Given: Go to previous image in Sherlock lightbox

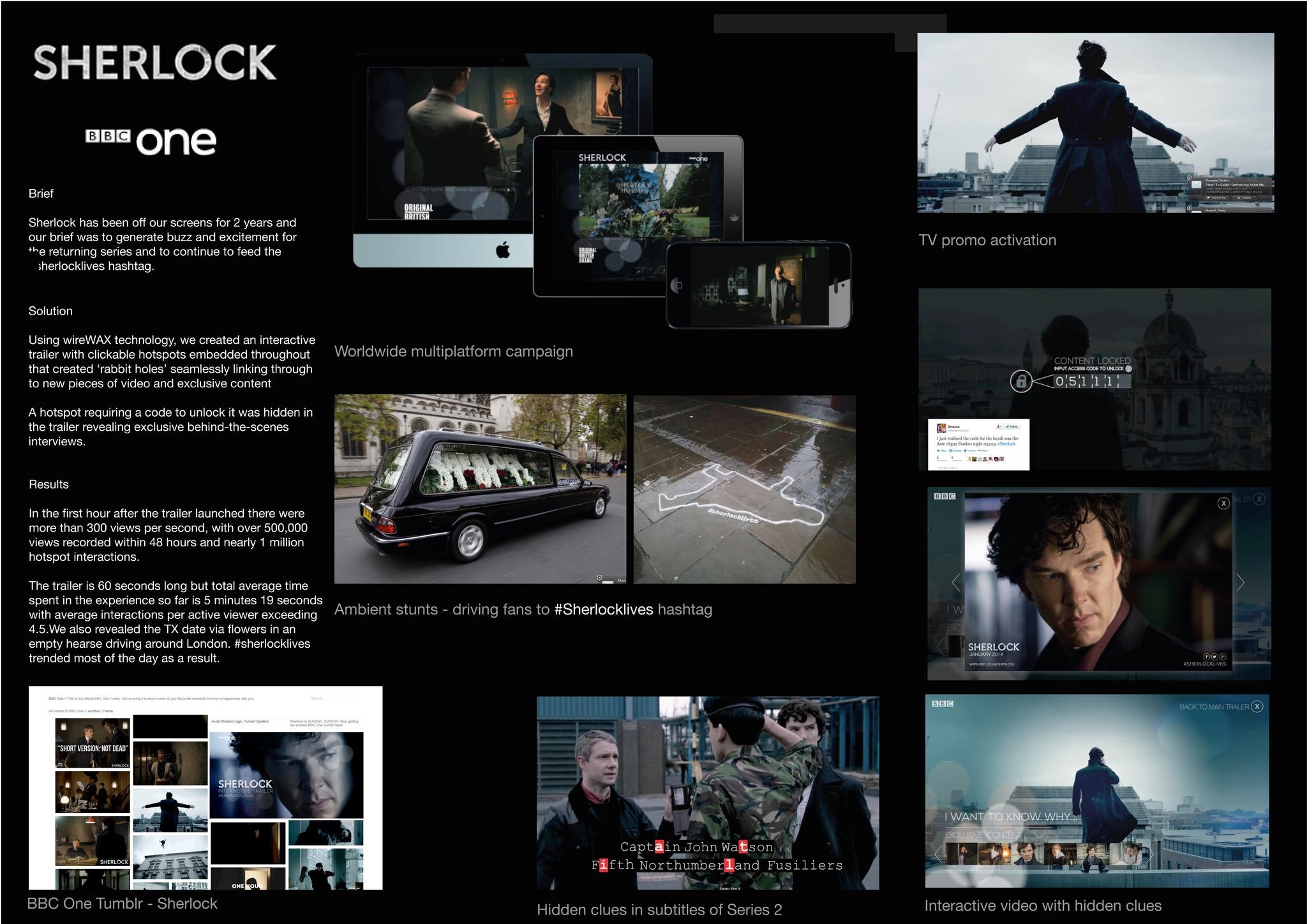Looking at the screenshot, I should coord(956,582).
